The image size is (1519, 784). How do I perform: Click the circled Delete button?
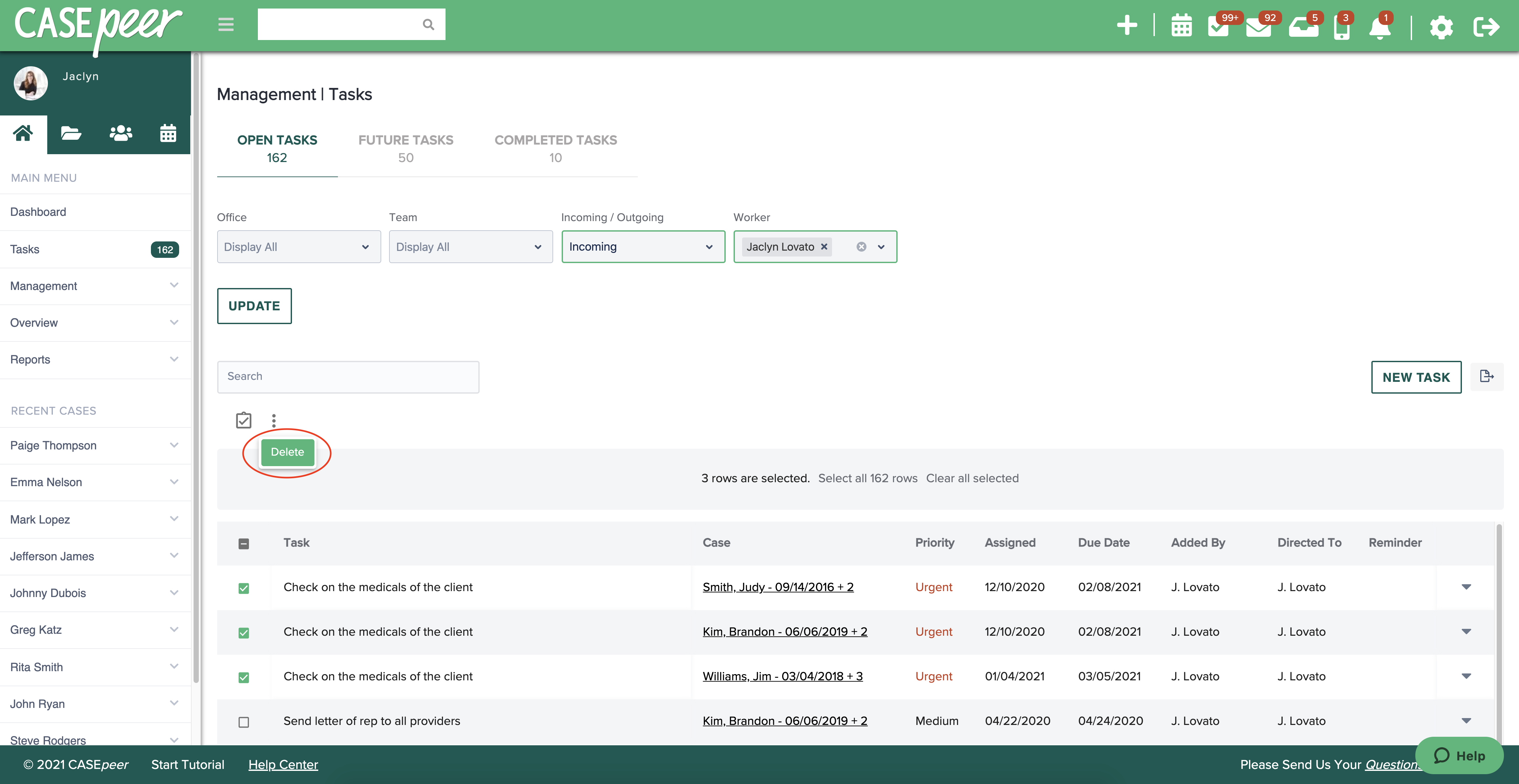(287, 451)
